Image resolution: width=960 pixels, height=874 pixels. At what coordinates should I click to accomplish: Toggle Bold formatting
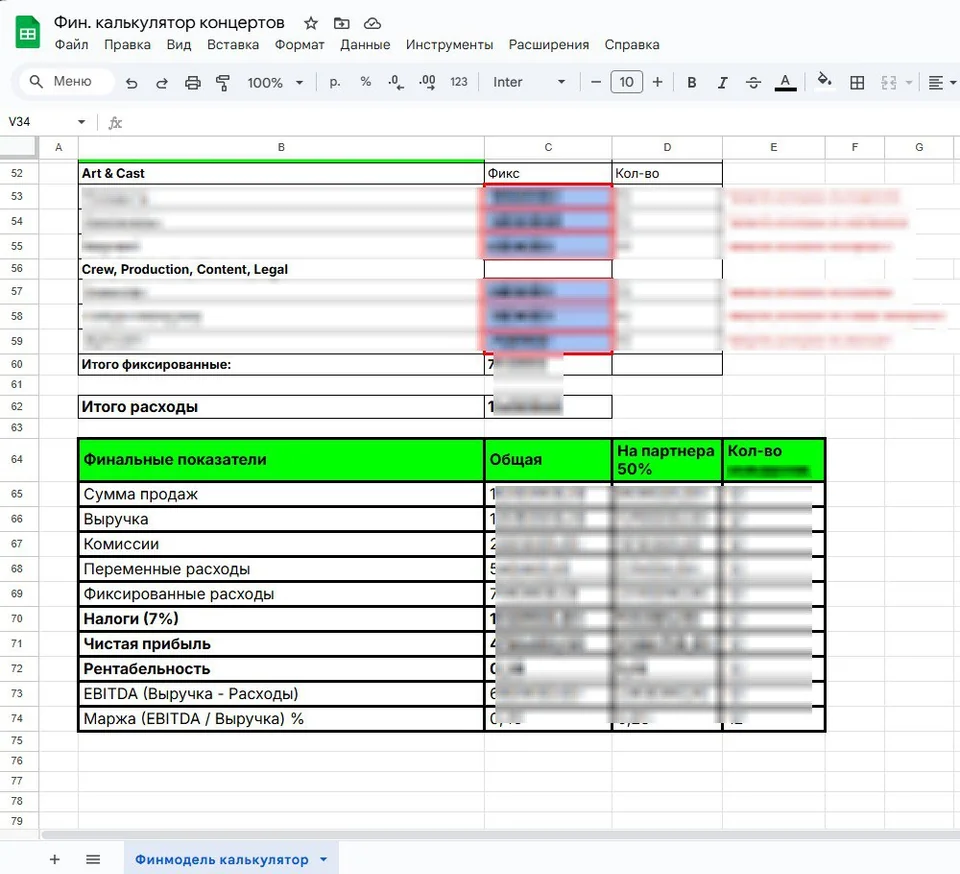click(691, 83)
